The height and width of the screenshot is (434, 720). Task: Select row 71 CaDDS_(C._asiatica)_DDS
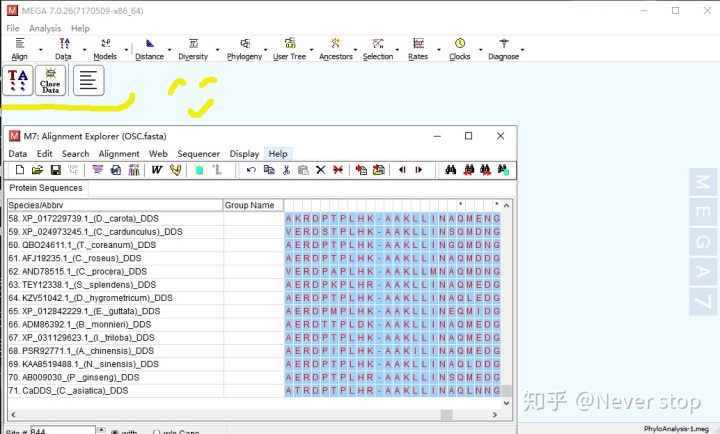(115, 390)
